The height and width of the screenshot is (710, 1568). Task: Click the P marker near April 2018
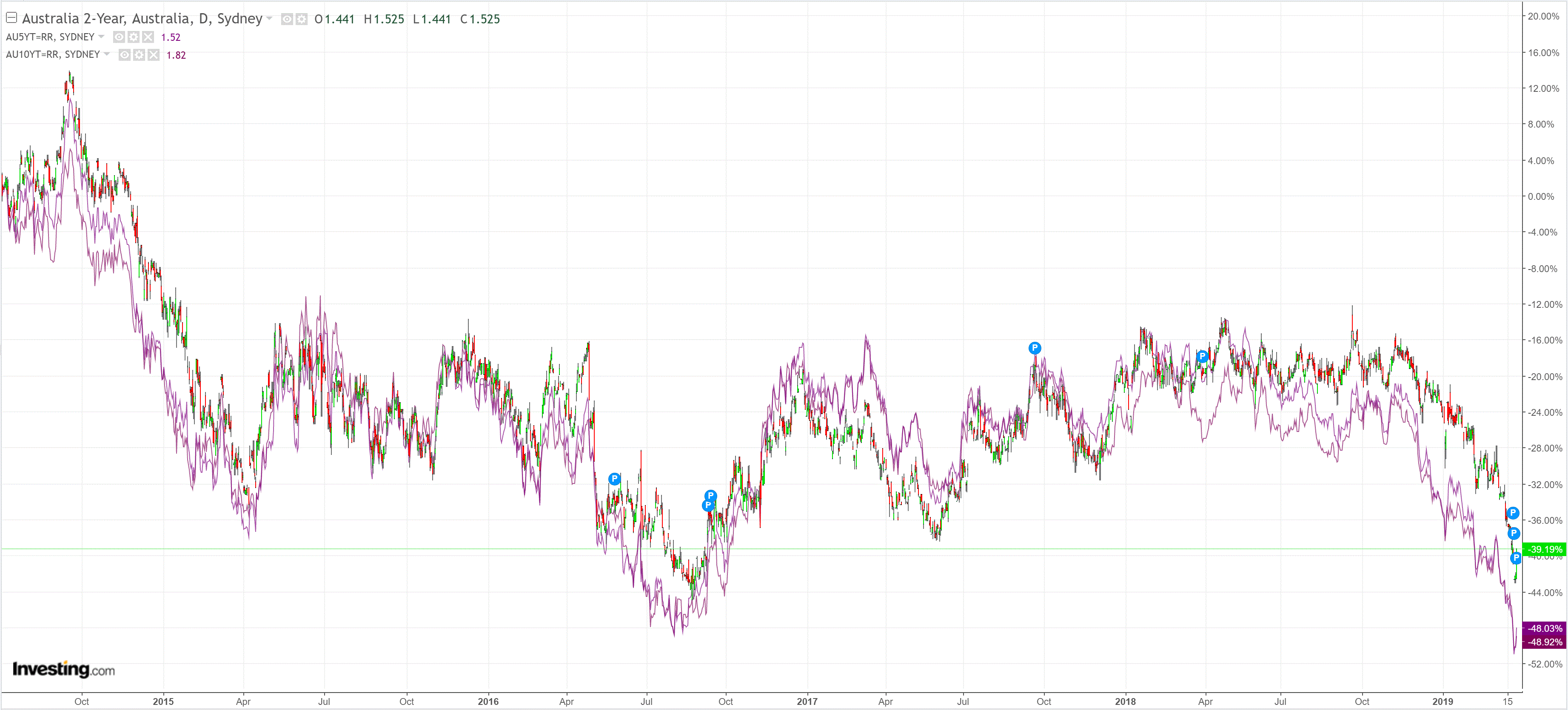pos(1202,357)
